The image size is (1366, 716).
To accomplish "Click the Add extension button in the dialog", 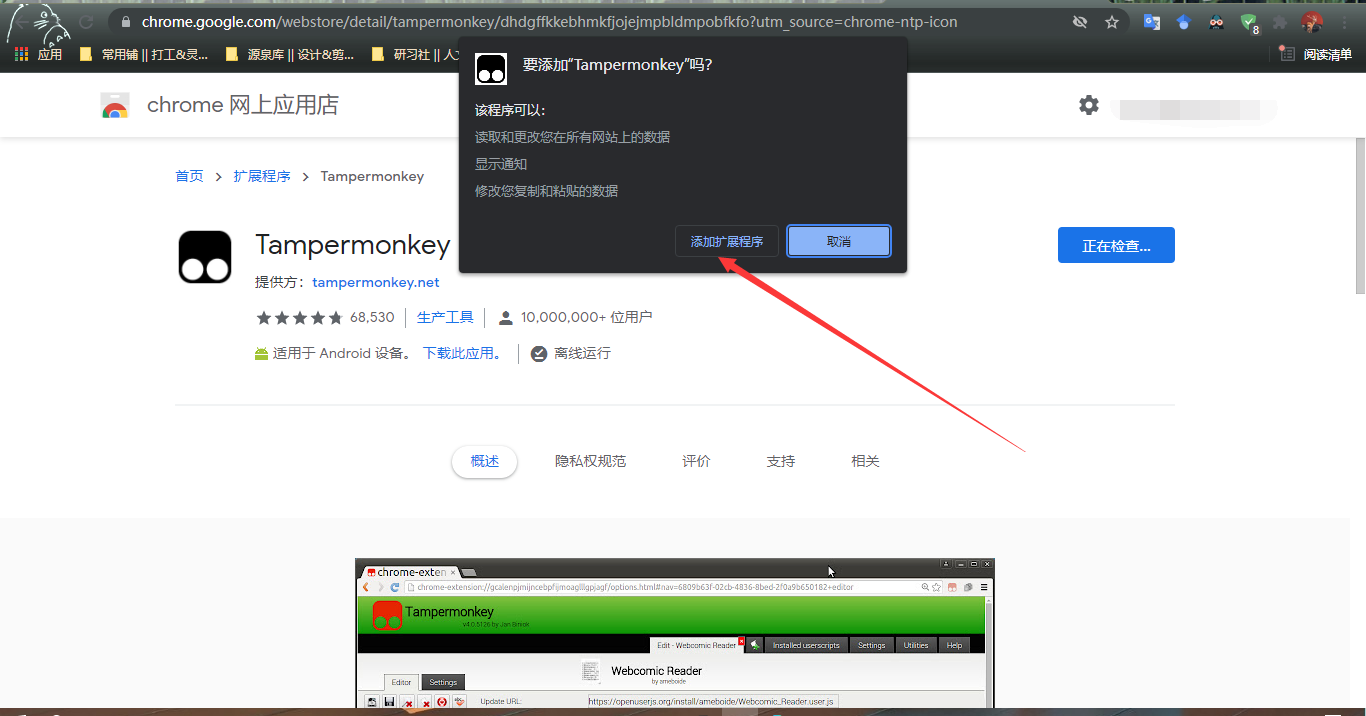I will tap(727, 241).
